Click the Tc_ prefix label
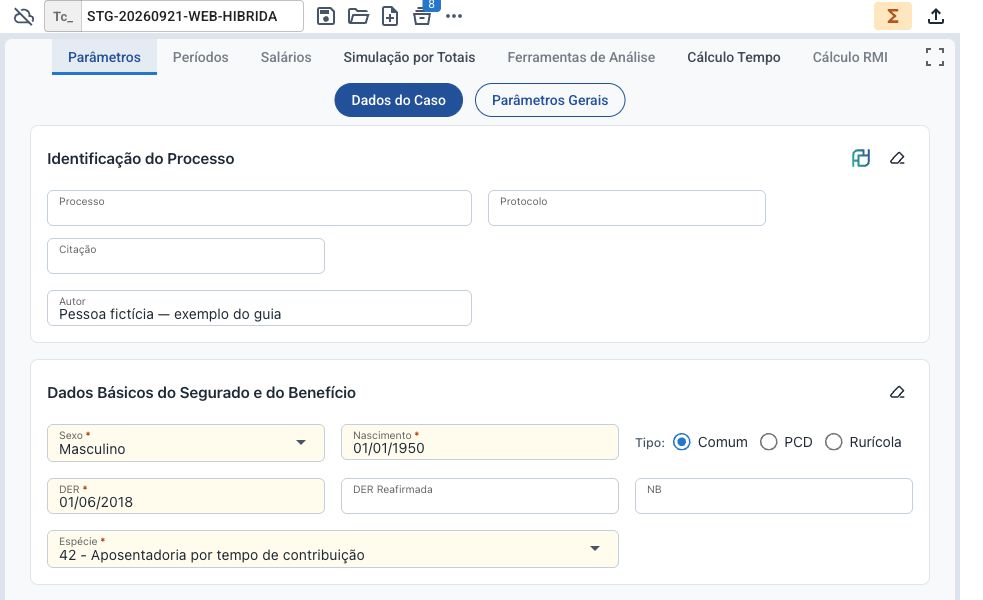Image resolution: width=983 pixels, height=600 pixels. pyautogui.click(x=63, y=16)
